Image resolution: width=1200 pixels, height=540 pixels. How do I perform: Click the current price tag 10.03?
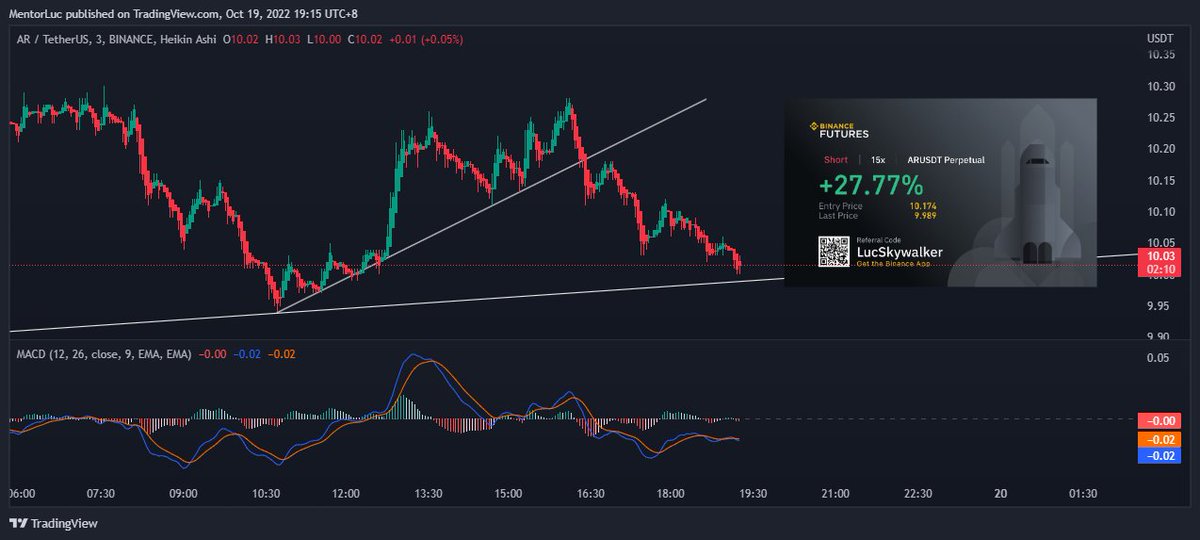coord(1159,257)
